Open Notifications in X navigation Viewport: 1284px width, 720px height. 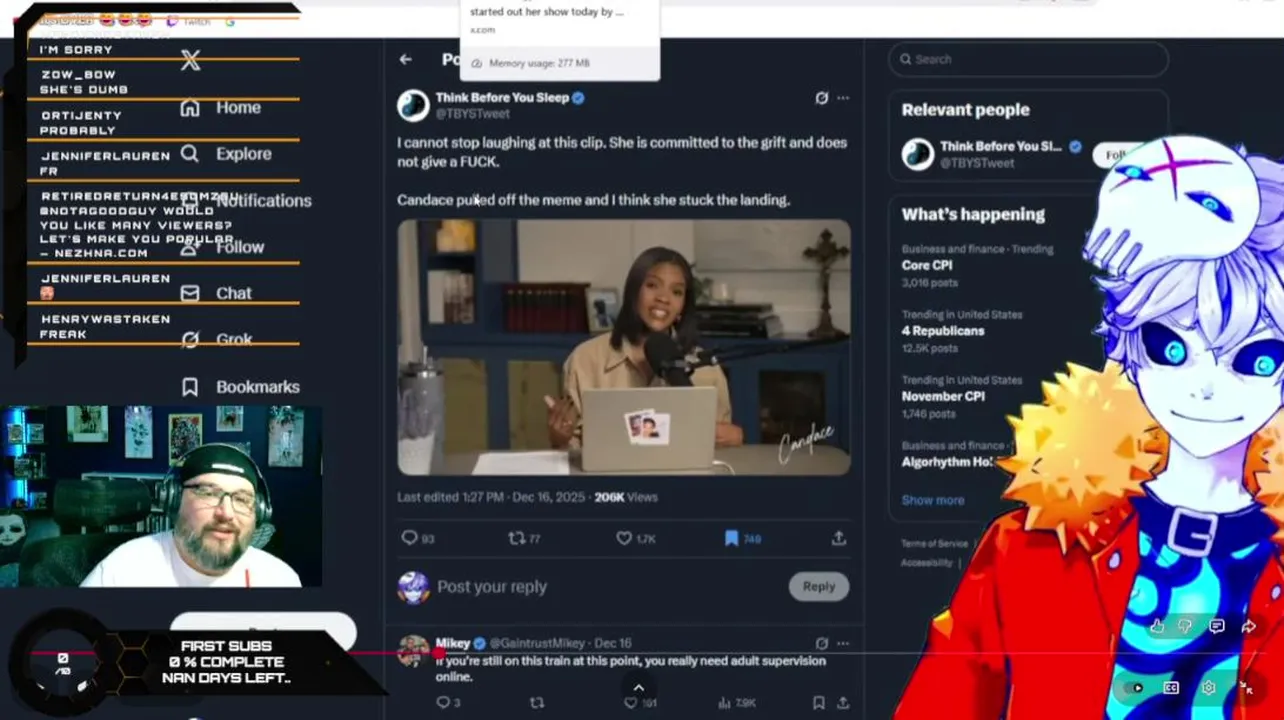pyautogui.click(x=264, y=200)
